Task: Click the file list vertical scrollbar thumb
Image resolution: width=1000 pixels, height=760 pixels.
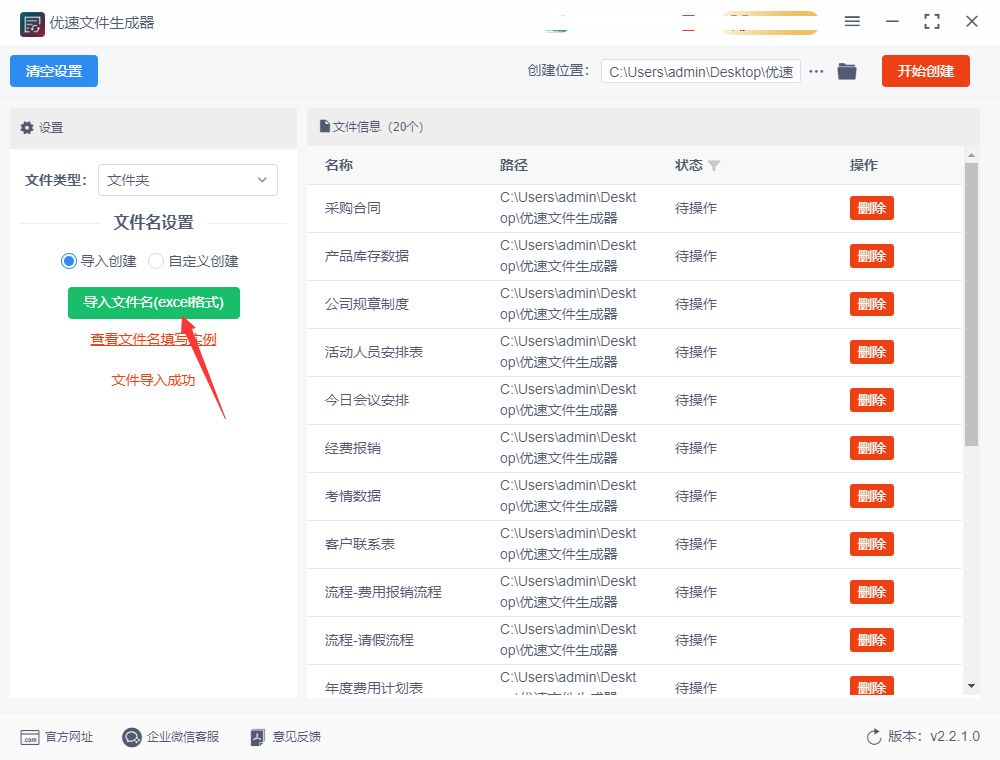Action: (x=971, y=304)
